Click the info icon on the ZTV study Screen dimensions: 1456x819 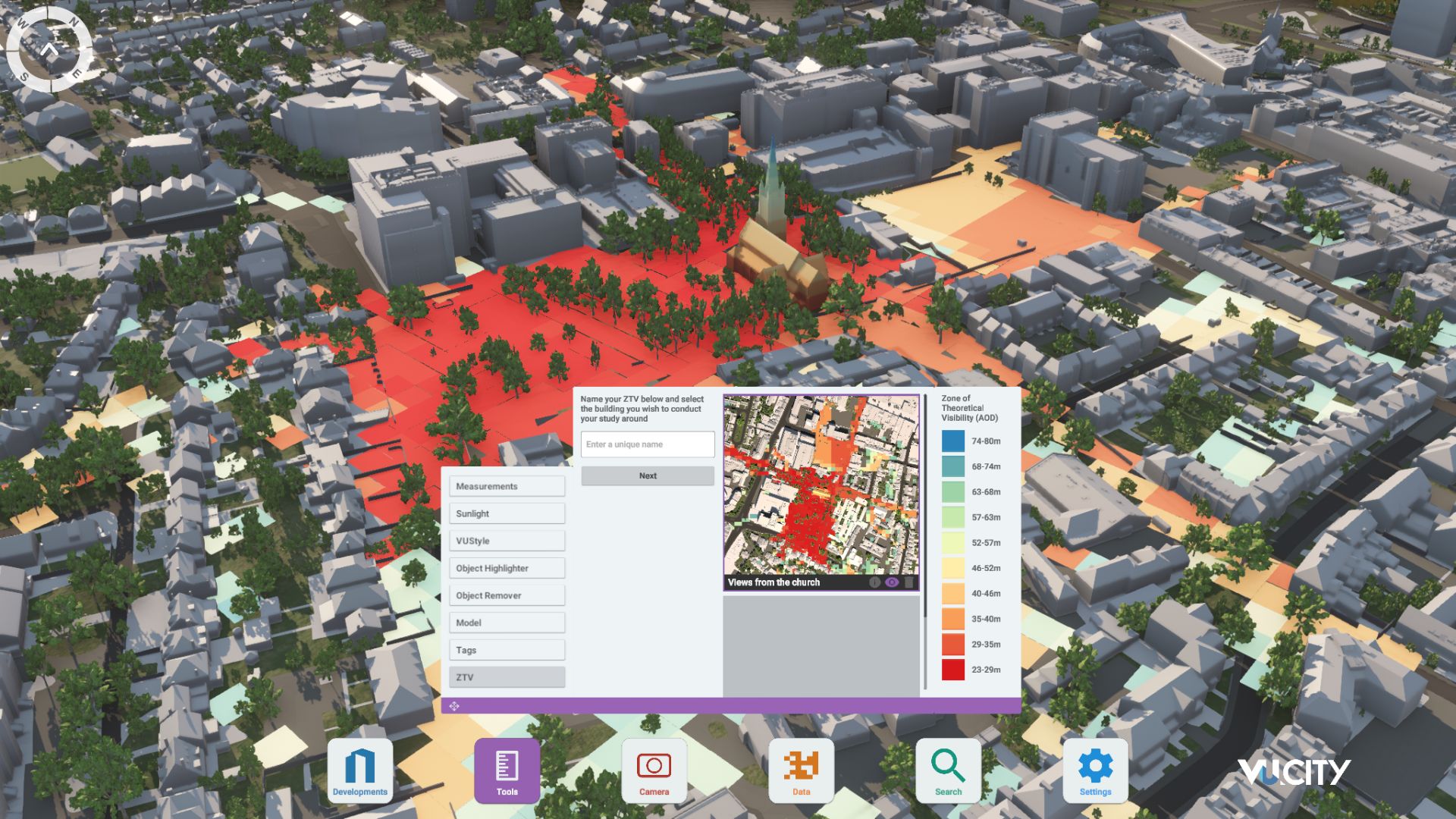[874, 582]
